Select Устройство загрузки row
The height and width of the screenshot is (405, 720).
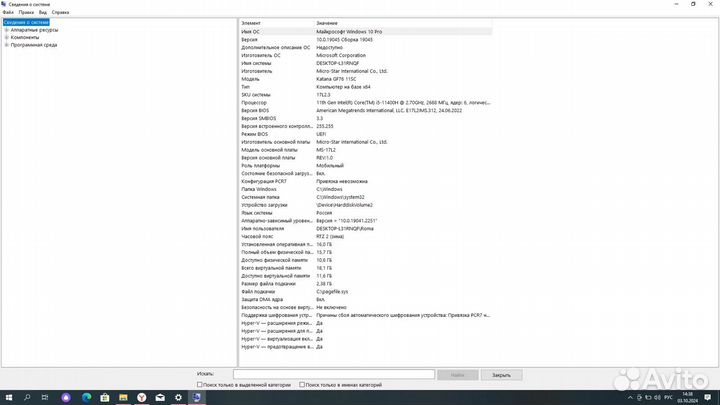(x=366, y=205)
